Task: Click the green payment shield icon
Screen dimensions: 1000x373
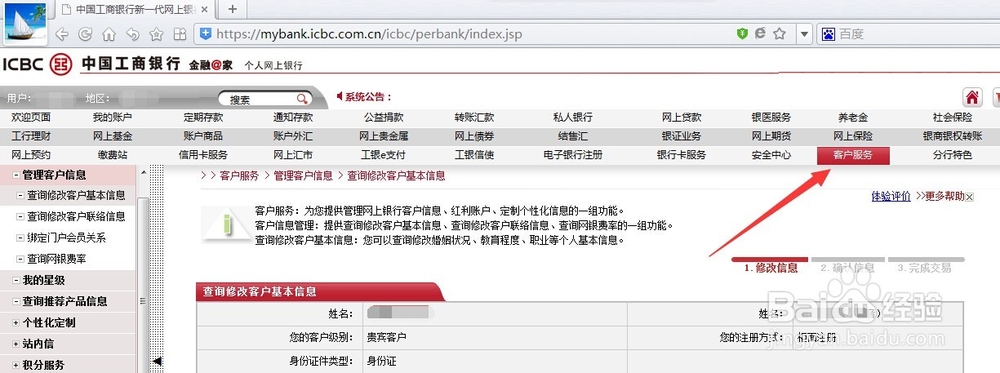Action: pos(742,34)
